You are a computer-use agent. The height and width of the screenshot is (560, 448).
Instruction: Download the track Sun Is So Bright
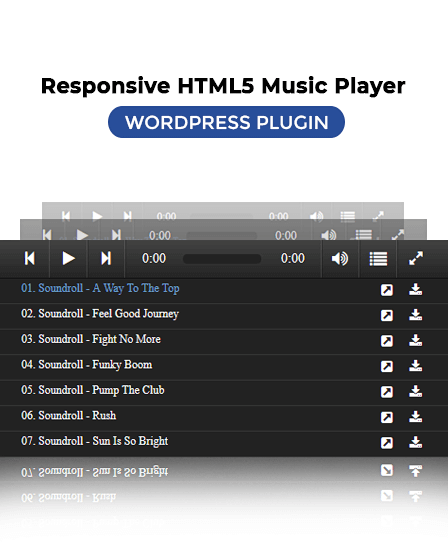coord(415,442)
